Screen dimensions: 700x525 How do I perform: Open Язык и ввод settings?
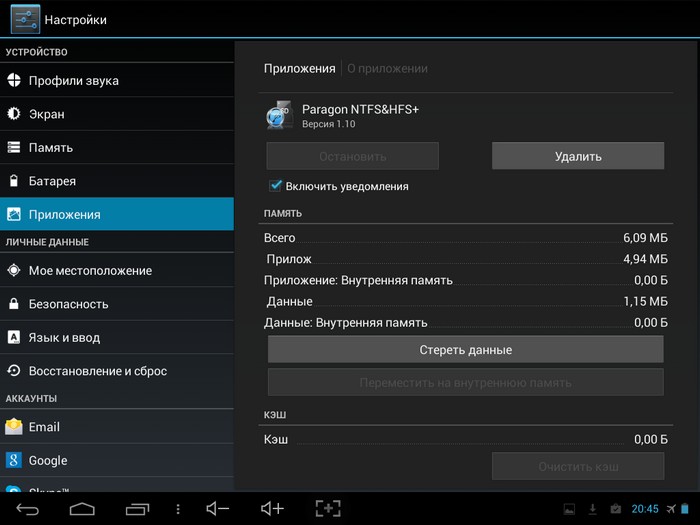click(117, 337)
